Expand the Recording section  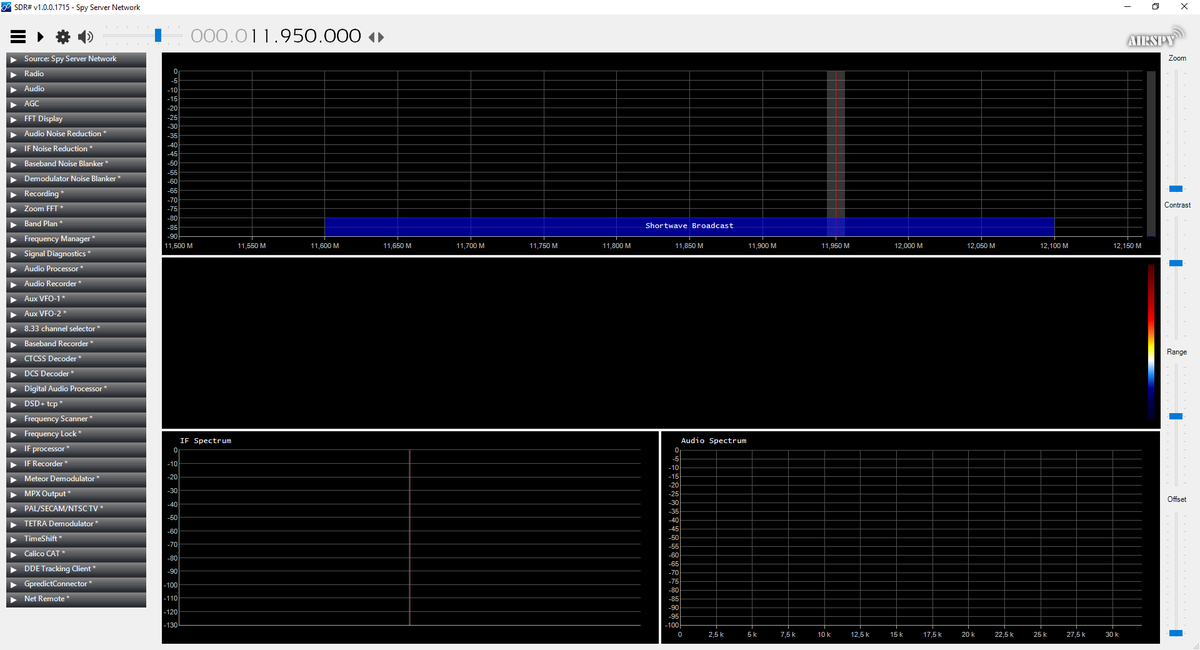[x=75, y=193]
